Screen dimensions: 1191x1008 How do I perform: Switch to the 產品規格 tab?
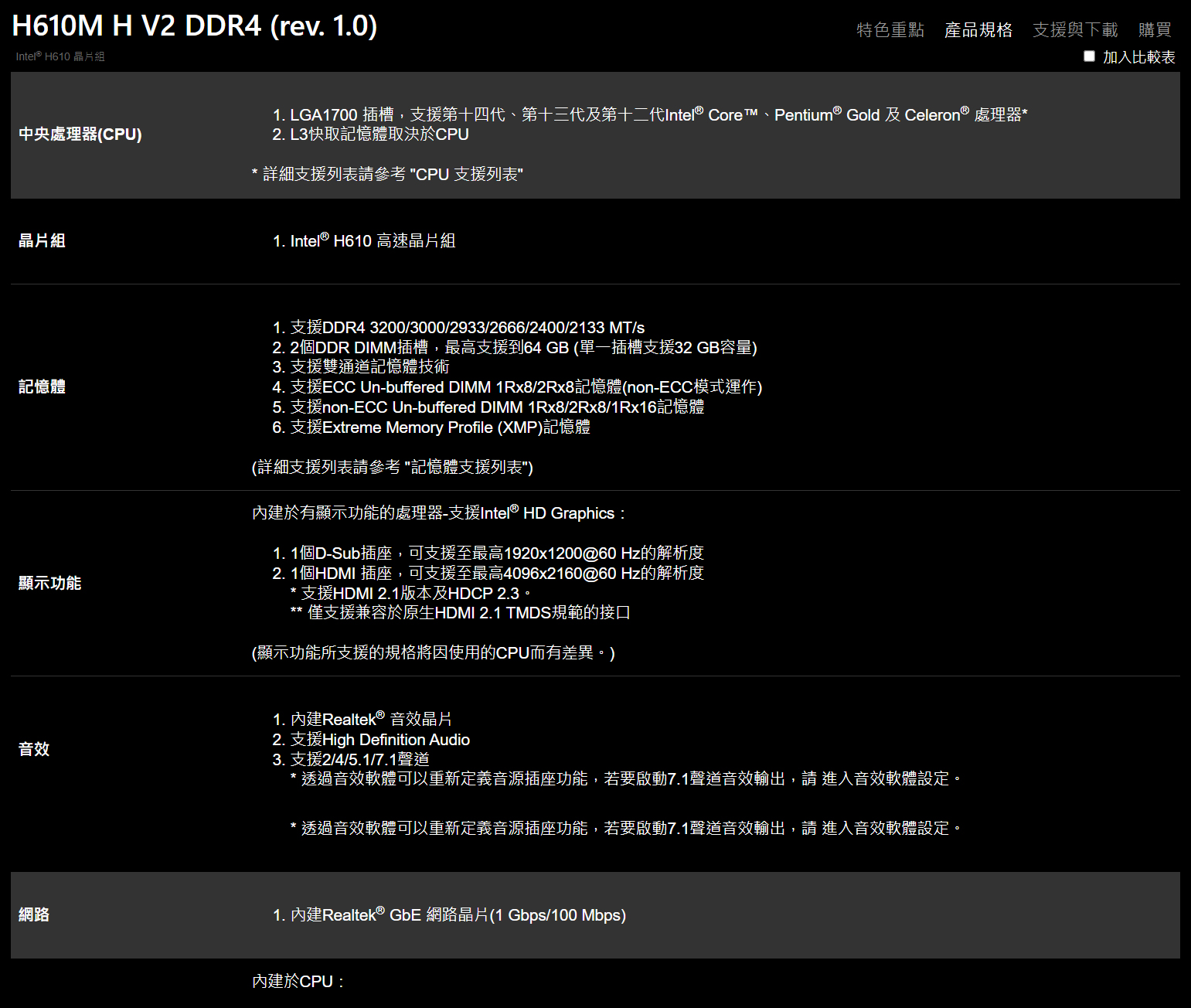tap(978, 29)
